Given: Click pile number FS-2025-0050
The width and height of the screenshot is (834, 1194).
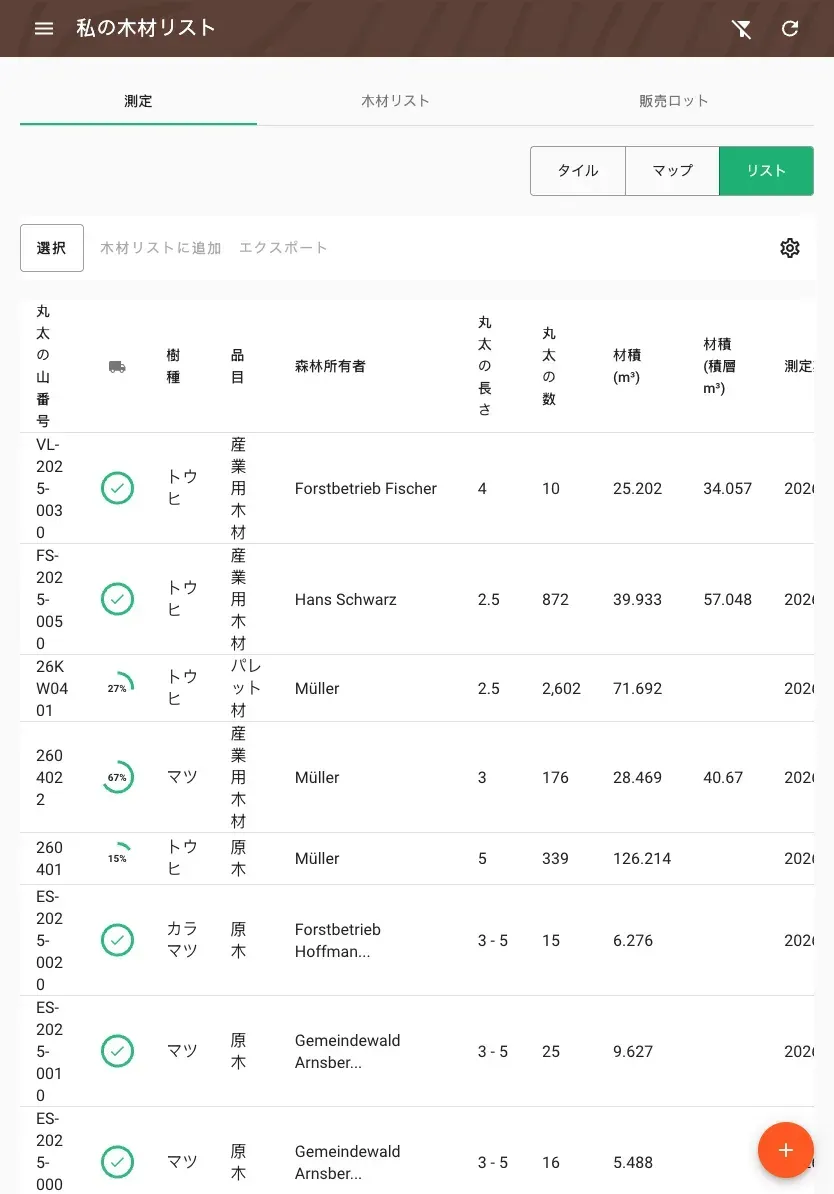Looking at the screenshot, I should tap(50, 599).
